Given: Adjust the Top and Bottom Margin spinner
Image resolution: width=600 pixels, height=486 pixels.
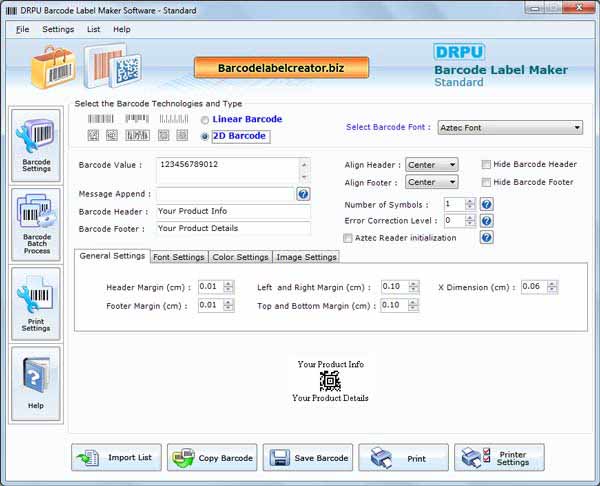Looking at the screenshot, I should pos(413,305).
